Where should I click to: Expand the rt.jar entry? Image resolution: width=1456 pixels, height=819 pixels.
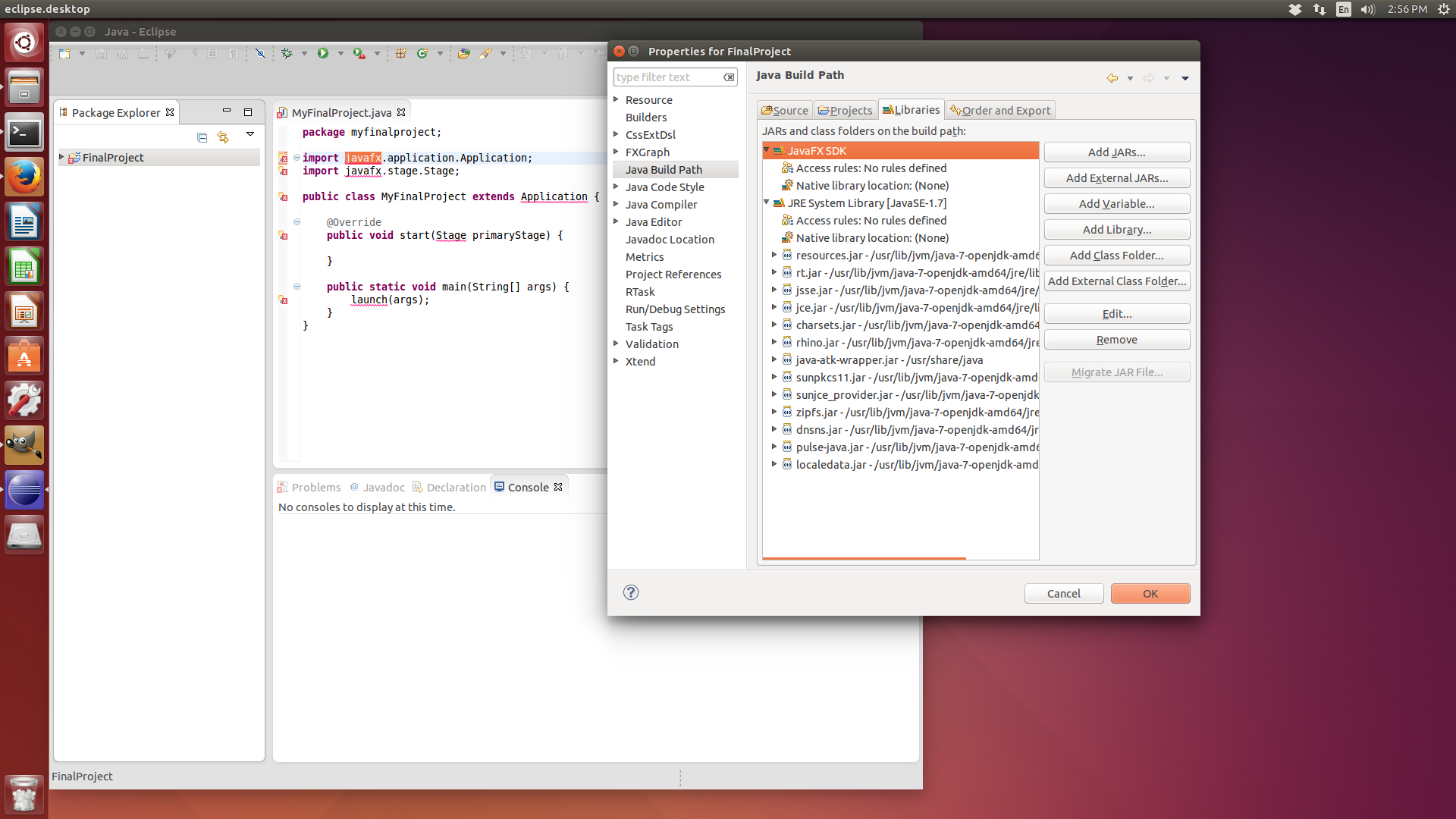click(774, 272)
